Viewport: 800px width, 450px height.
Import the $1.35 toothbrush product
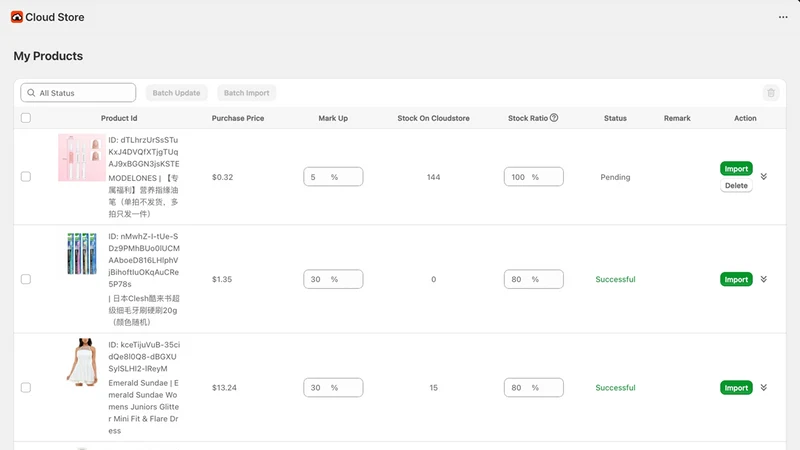[x=736, y=279]
